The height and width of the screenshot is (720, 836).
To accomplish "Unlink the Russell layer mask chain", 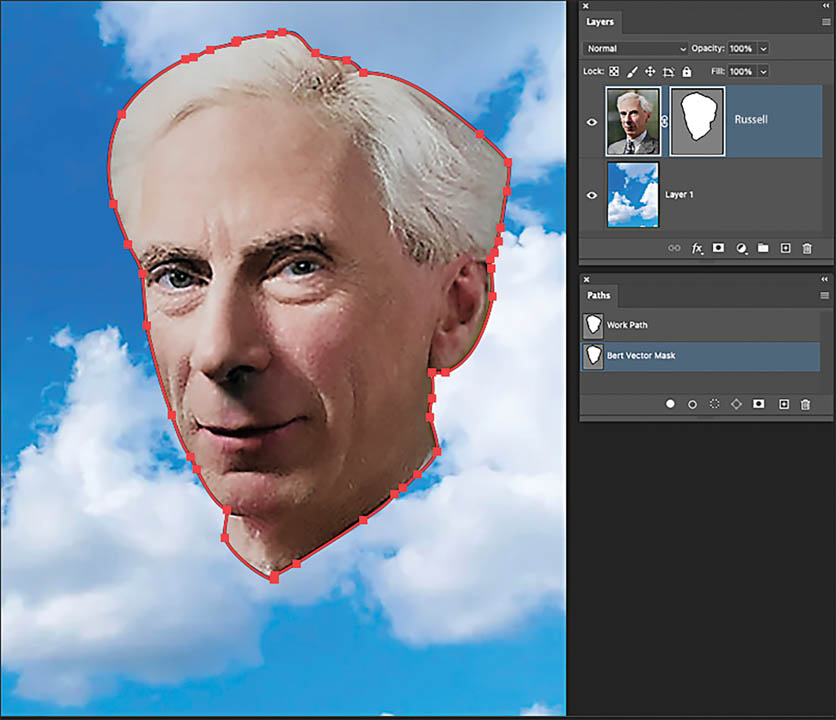I will point(665,122).
